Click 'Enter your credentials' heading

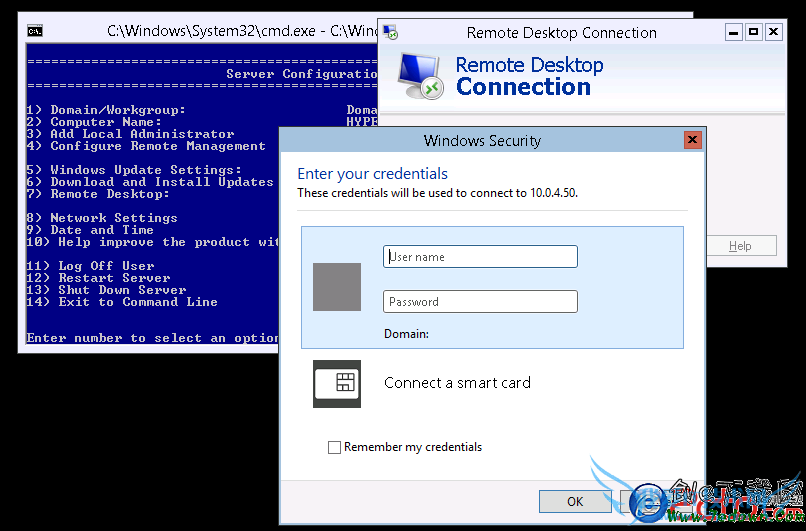click(x=373, y=174)
